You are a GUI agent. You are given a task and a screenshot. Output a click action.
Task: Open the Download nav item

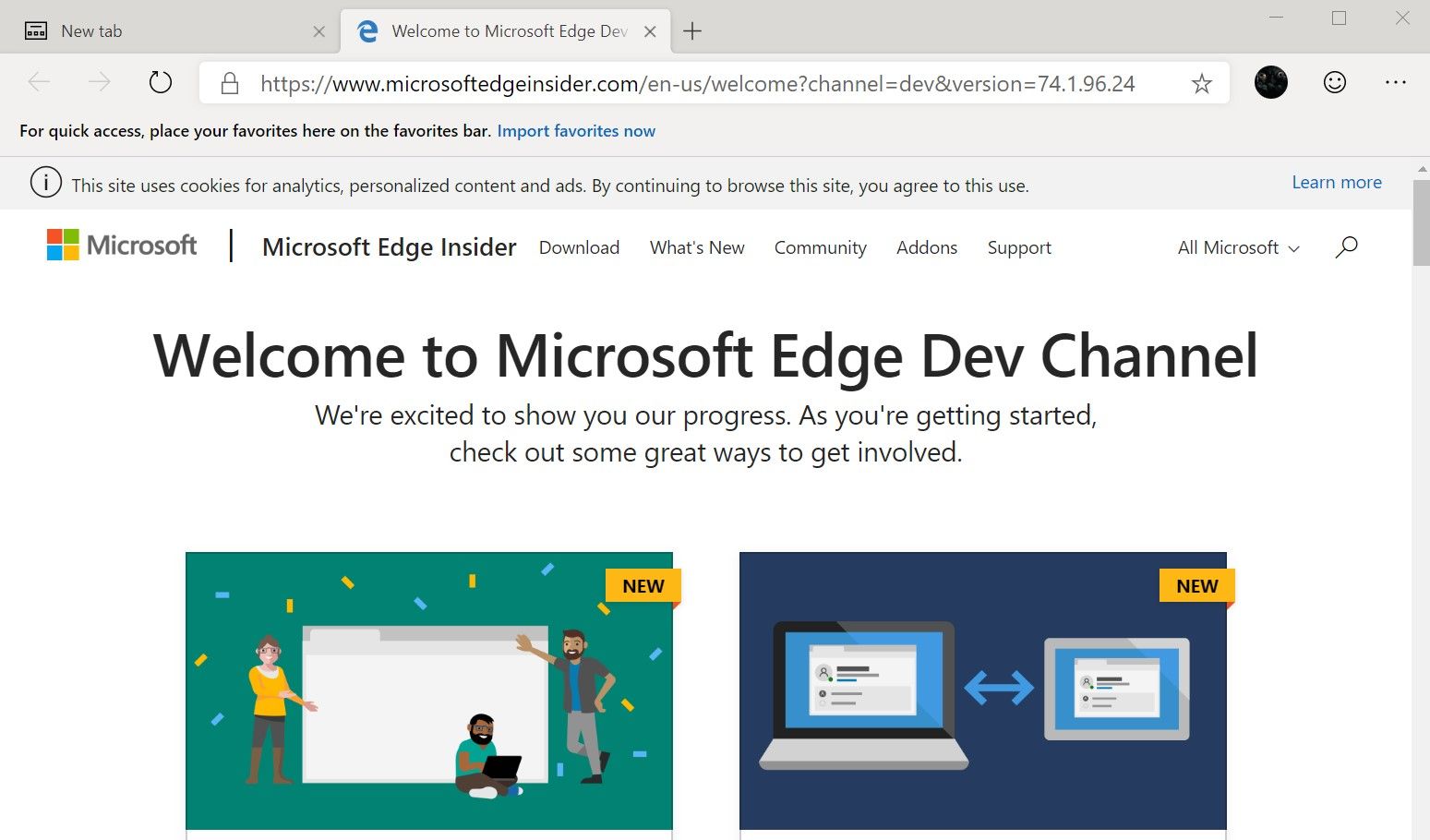click(x=579, y=247)
